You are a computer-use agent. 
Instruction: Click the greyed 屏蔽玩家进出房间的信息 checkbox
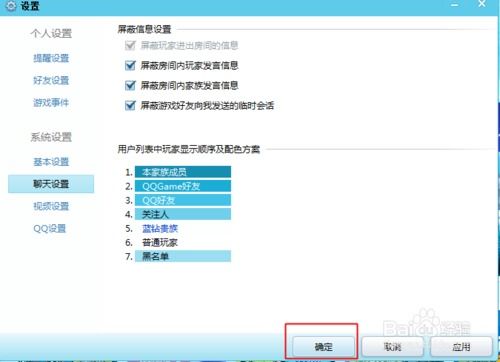130,45
